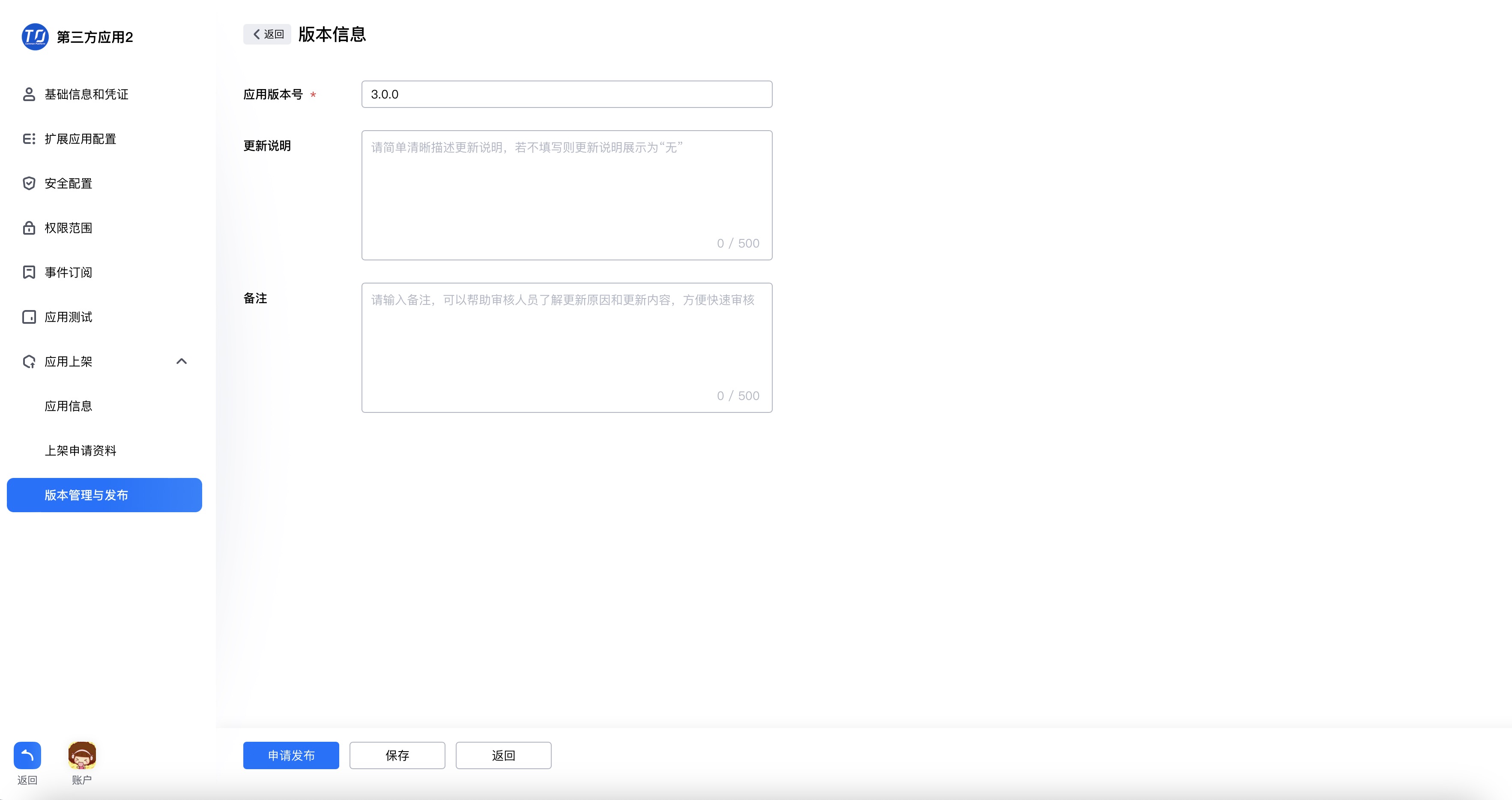Focus the 应用版本号 input field
Screen dimensions: 1512x800
pos(567,95)
